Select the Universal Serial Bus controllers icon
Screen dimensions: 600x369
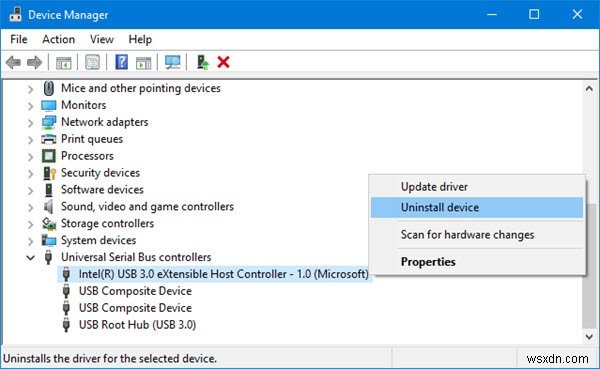point(48,257)
